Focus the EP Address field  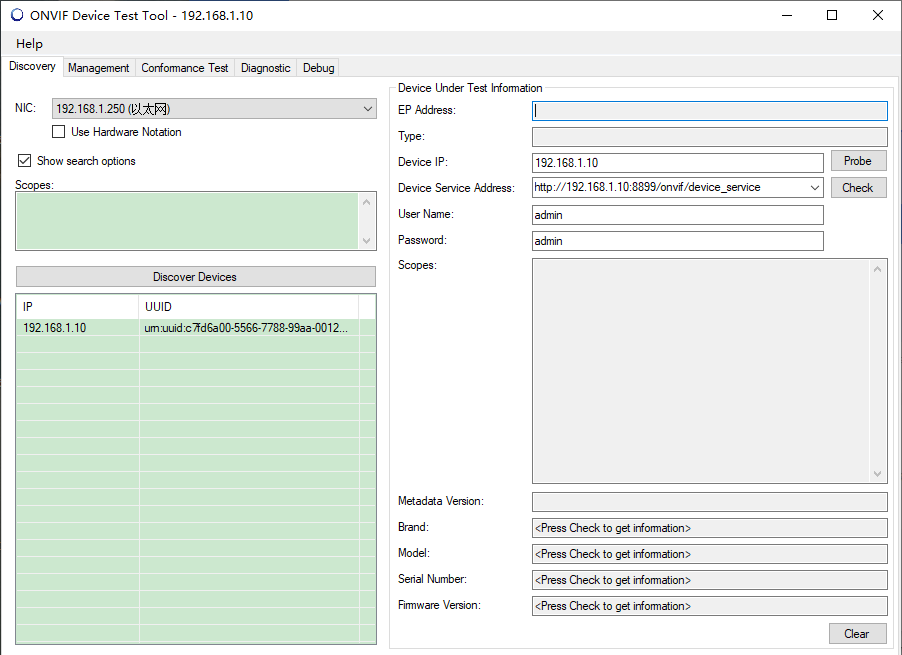(709, 110)
